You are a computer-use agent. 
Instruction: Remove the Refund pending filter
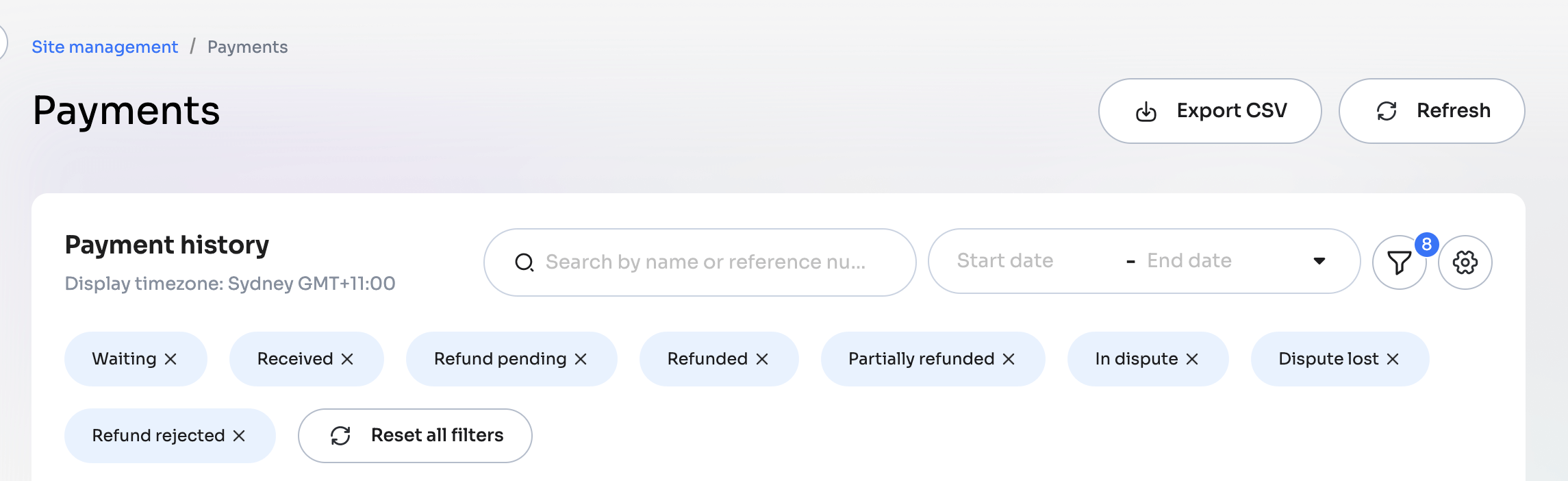click(581, 359)
